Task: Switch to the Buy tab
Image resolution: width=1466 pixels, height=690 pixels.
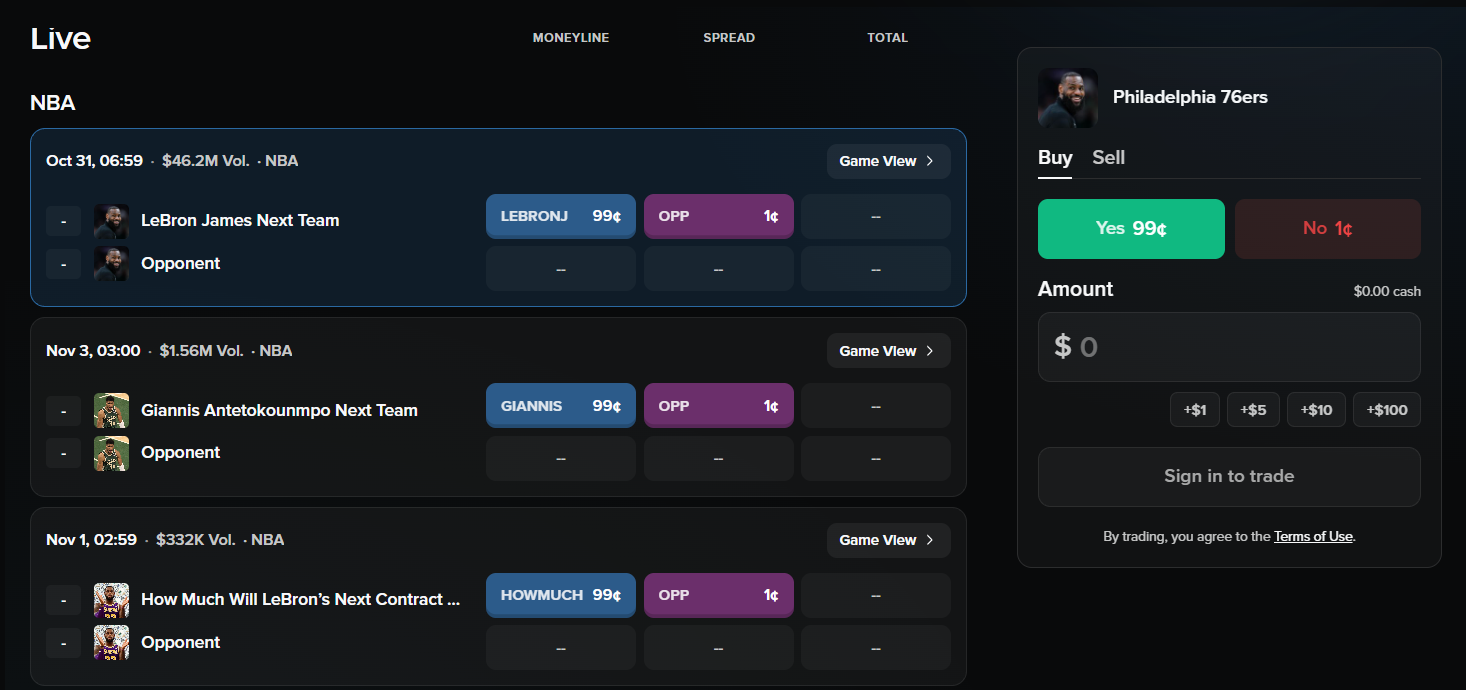Action: click(1055, 158)
